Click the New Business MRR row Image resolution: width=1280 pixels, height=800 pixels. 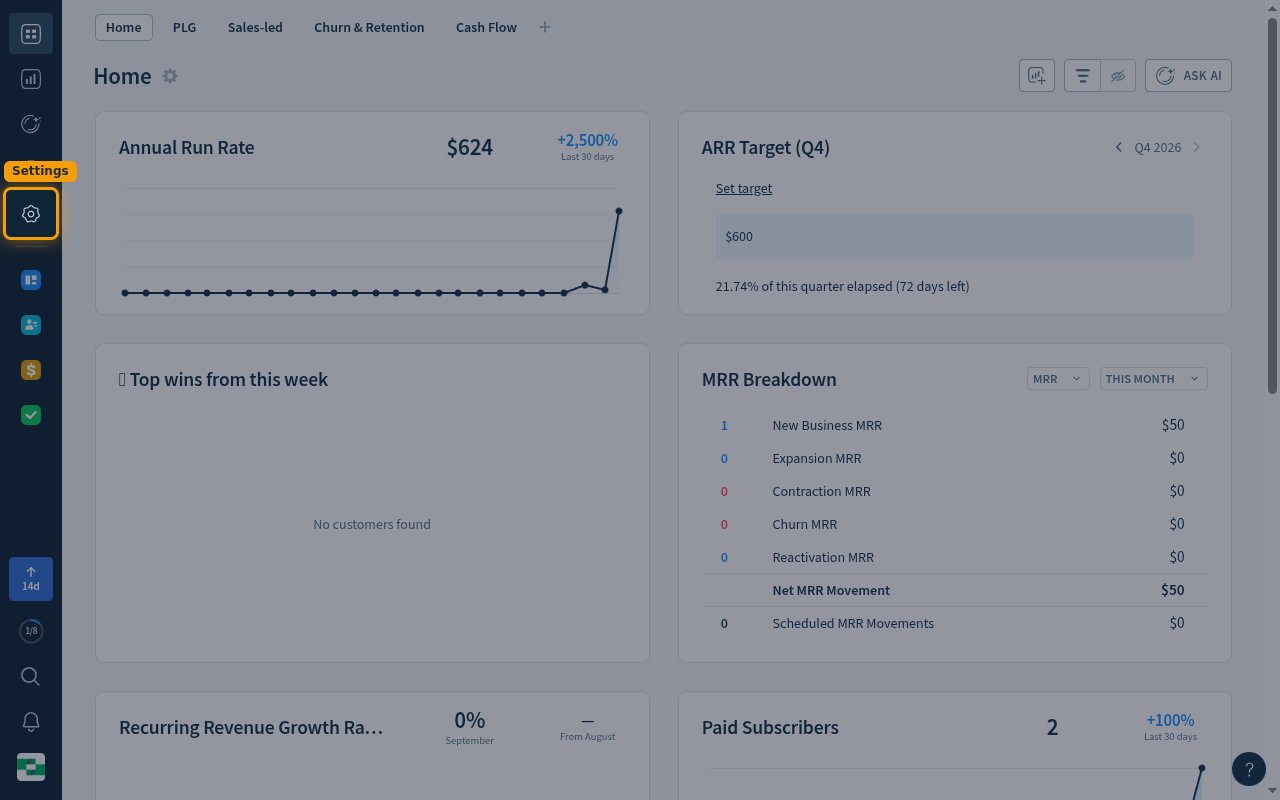click(x=955, y=425)
